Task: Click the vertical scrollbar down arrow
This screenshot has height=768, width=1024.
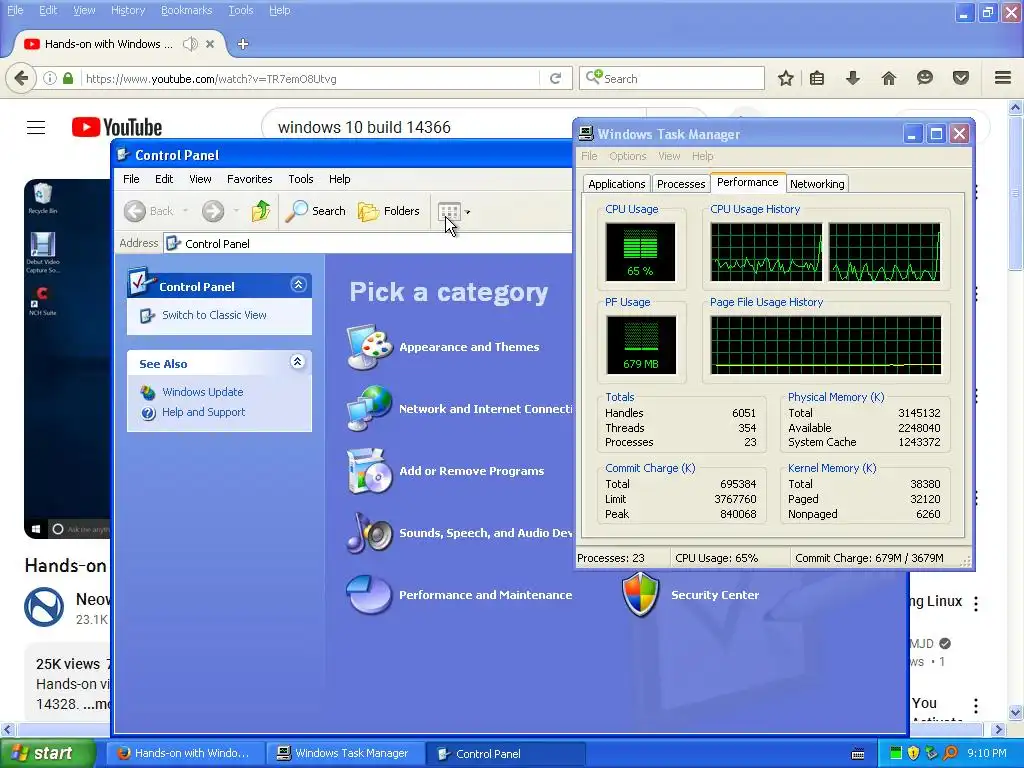Action: pyautogui.click(x=1015, y=712)
